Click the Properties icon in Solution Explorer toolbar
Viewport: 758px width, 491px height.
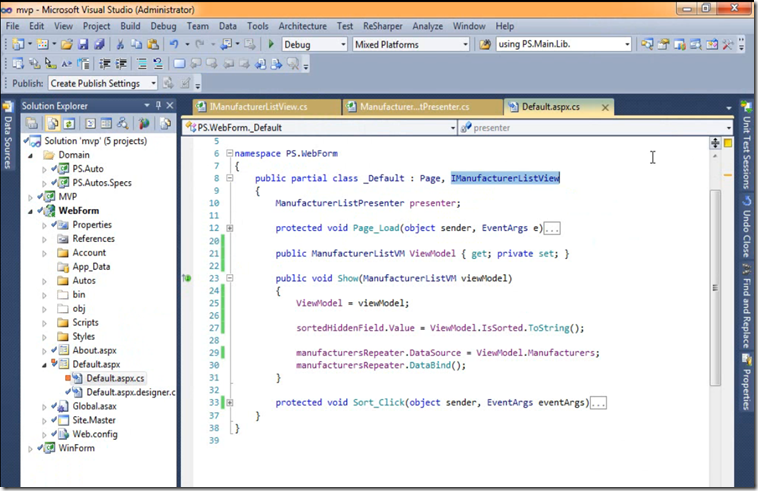[32, 124]
